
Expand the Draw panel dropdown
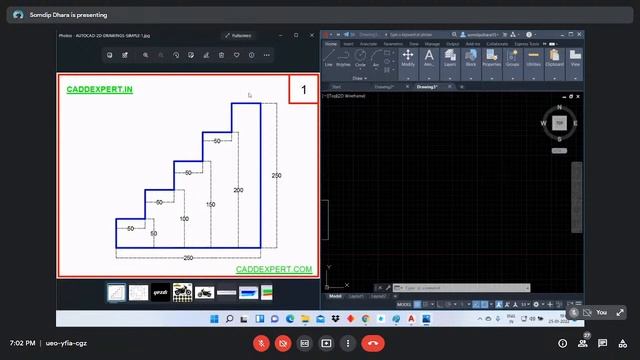(x=360, y=78)
